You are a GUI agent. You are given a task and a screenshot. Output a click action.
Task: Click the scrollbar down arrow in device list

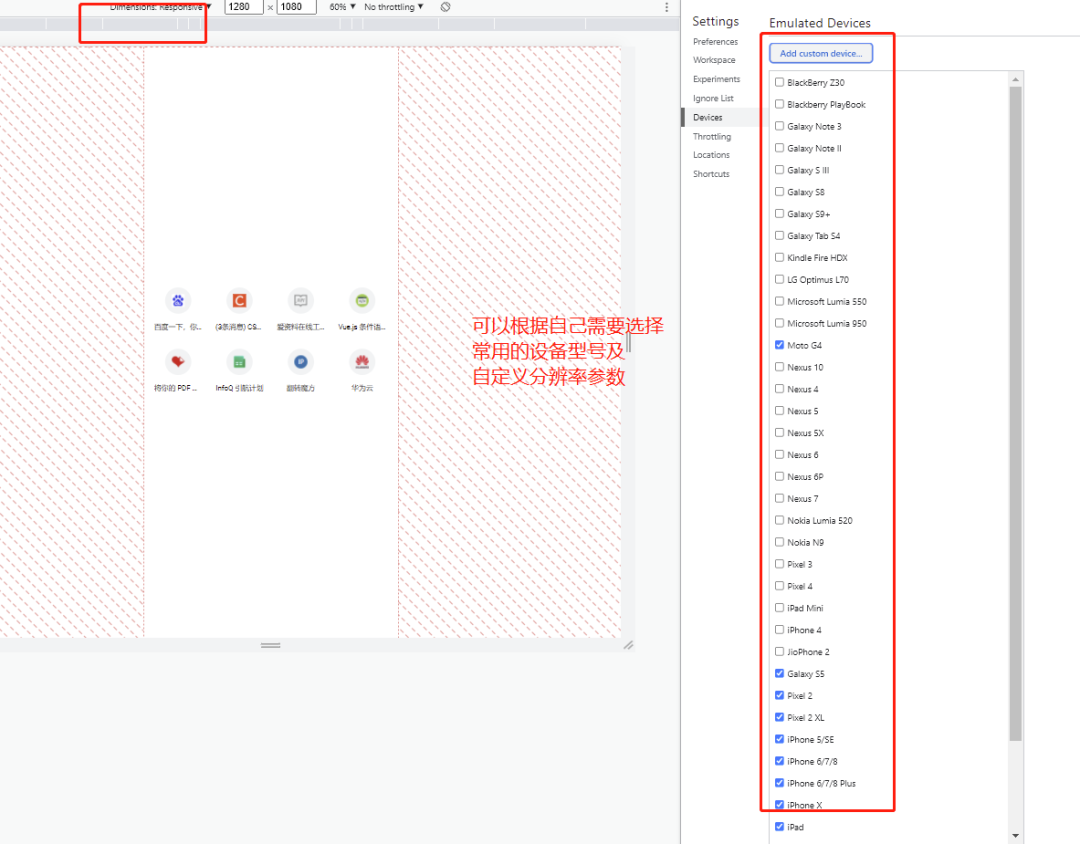coord(1015,836)
